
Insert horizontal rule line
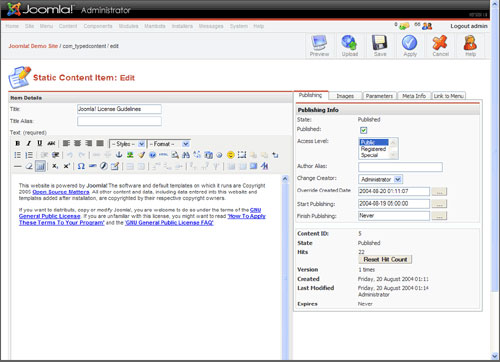click(18, 166)
